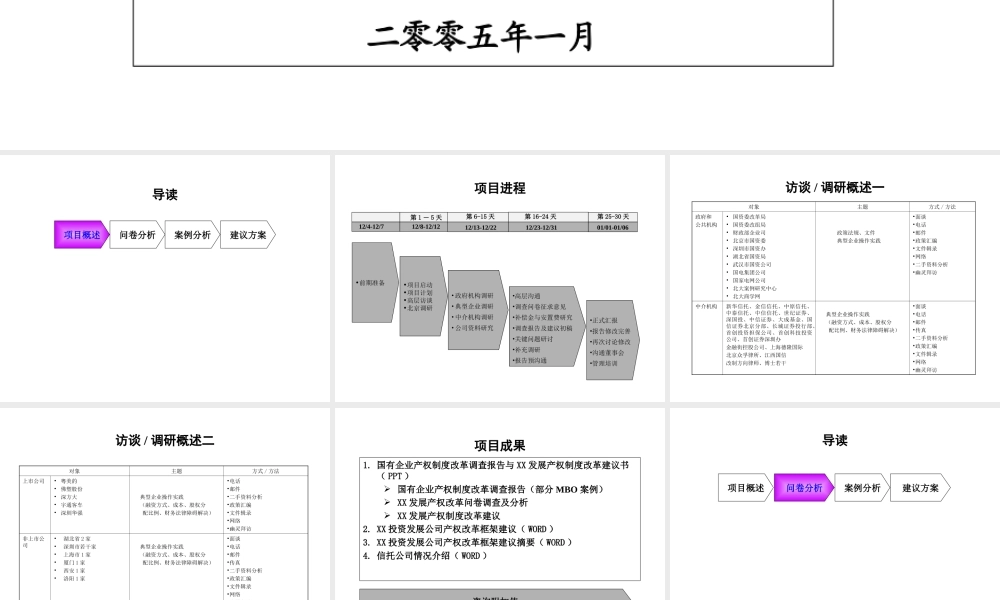The image size is (1000, 600).
Task: Select the pink 问卷分析 chevron on the bottom 导读 slide
Action: tap(802, 488)
